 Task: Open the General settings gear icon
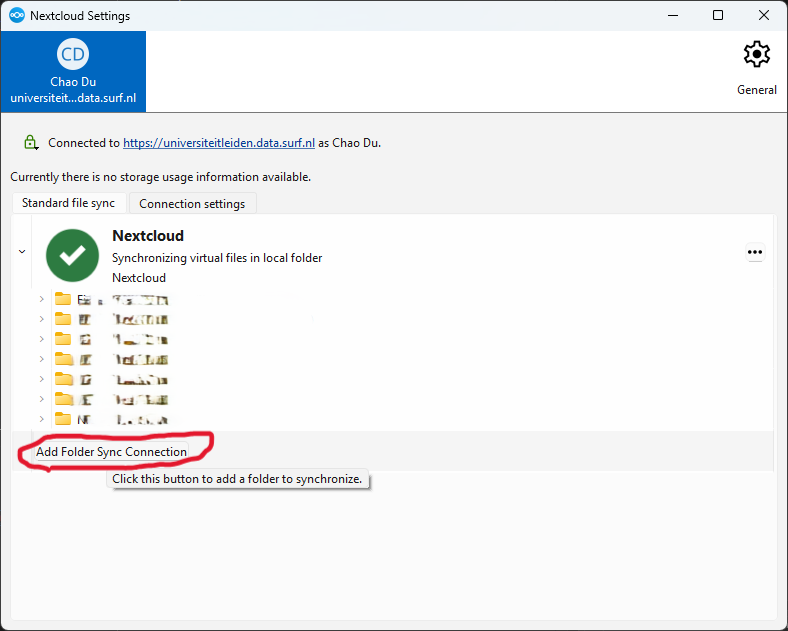(756, 54)
